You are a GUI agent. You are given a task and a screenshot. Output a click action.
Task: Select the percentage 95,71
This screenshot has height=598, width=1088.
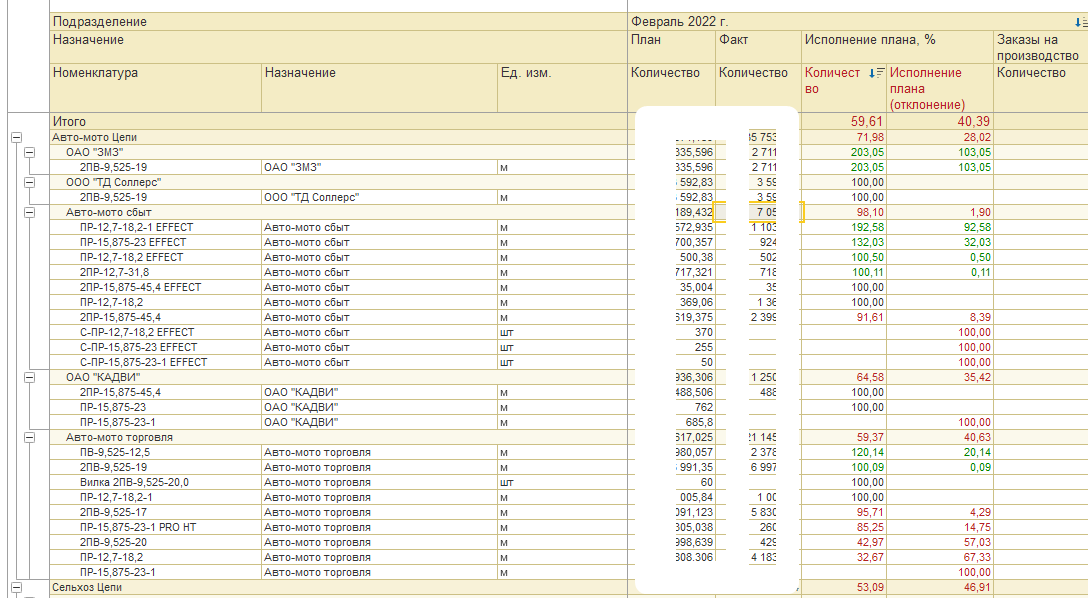870,513
